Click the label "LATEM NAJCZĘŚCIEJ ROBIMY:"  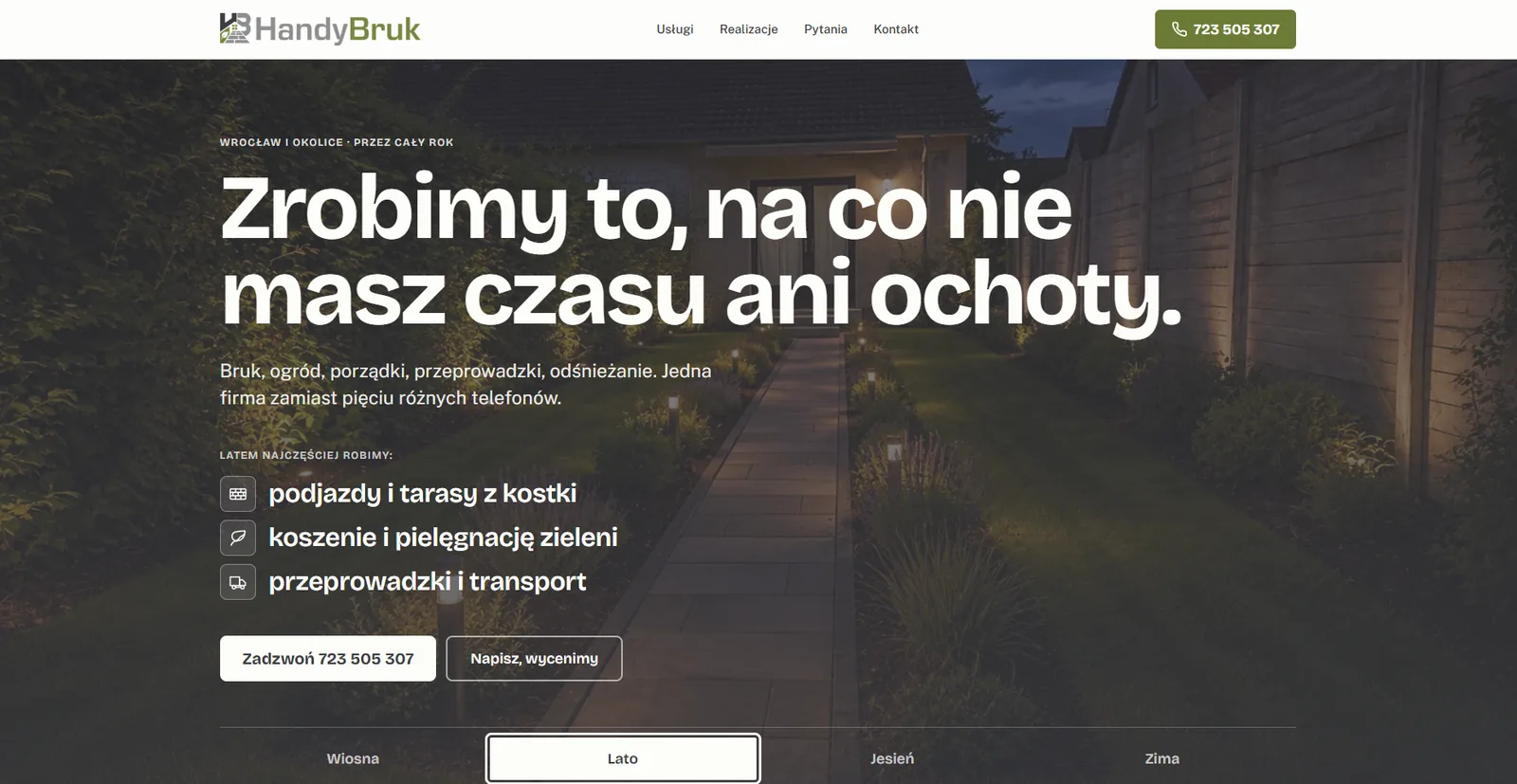(x=306, y=455)
